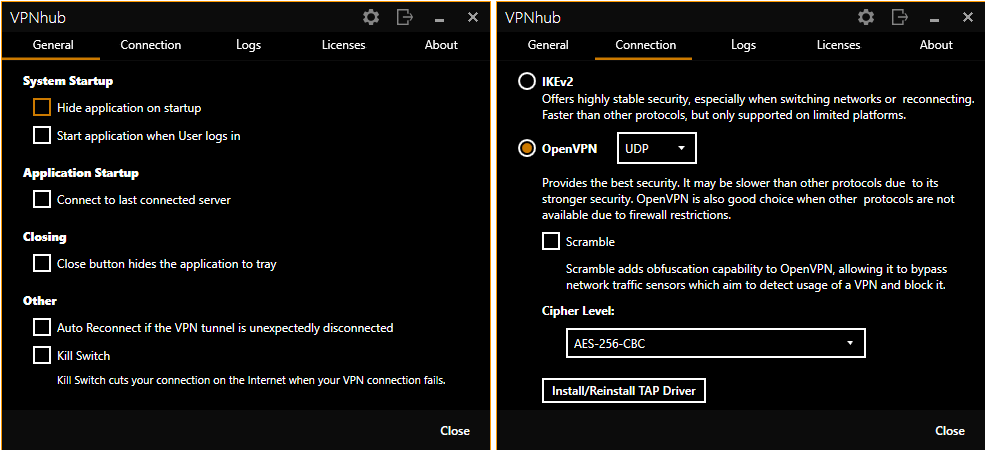
Task: Select the IKEv2 protocol radio button
Action: [x=526, y=82]
